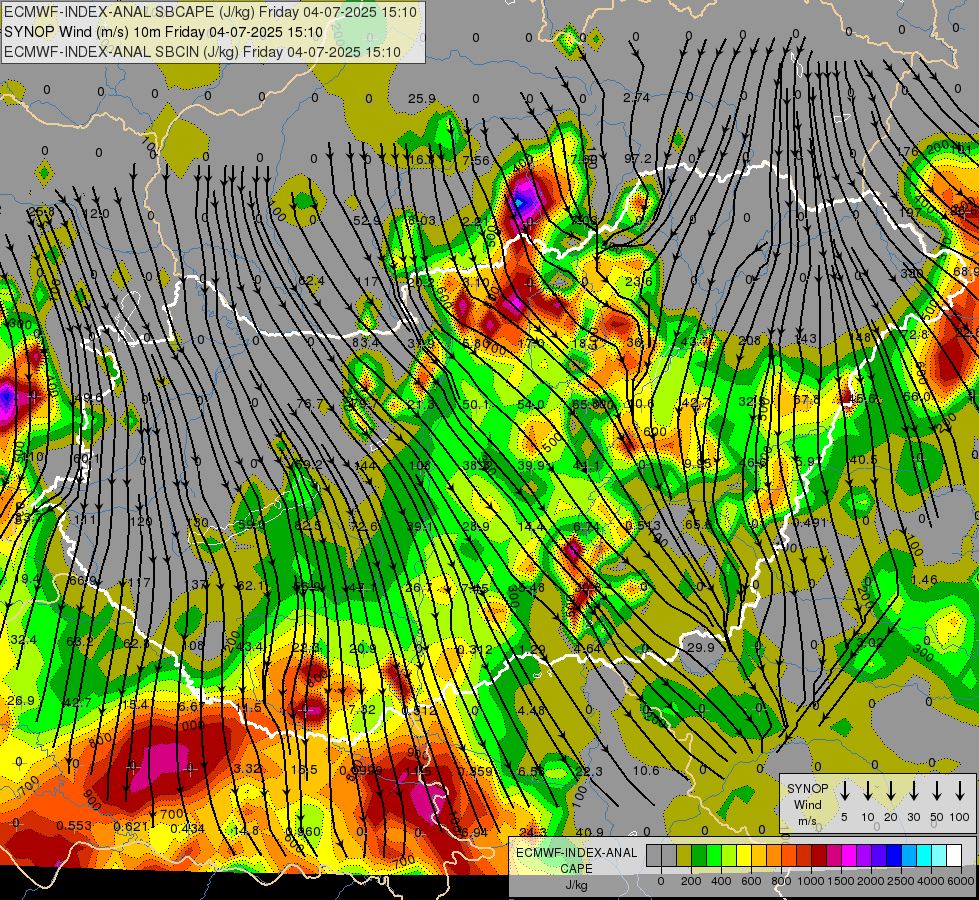Click the 1500 tick label on color scale

pyautogui.click(x=841, y=881)
